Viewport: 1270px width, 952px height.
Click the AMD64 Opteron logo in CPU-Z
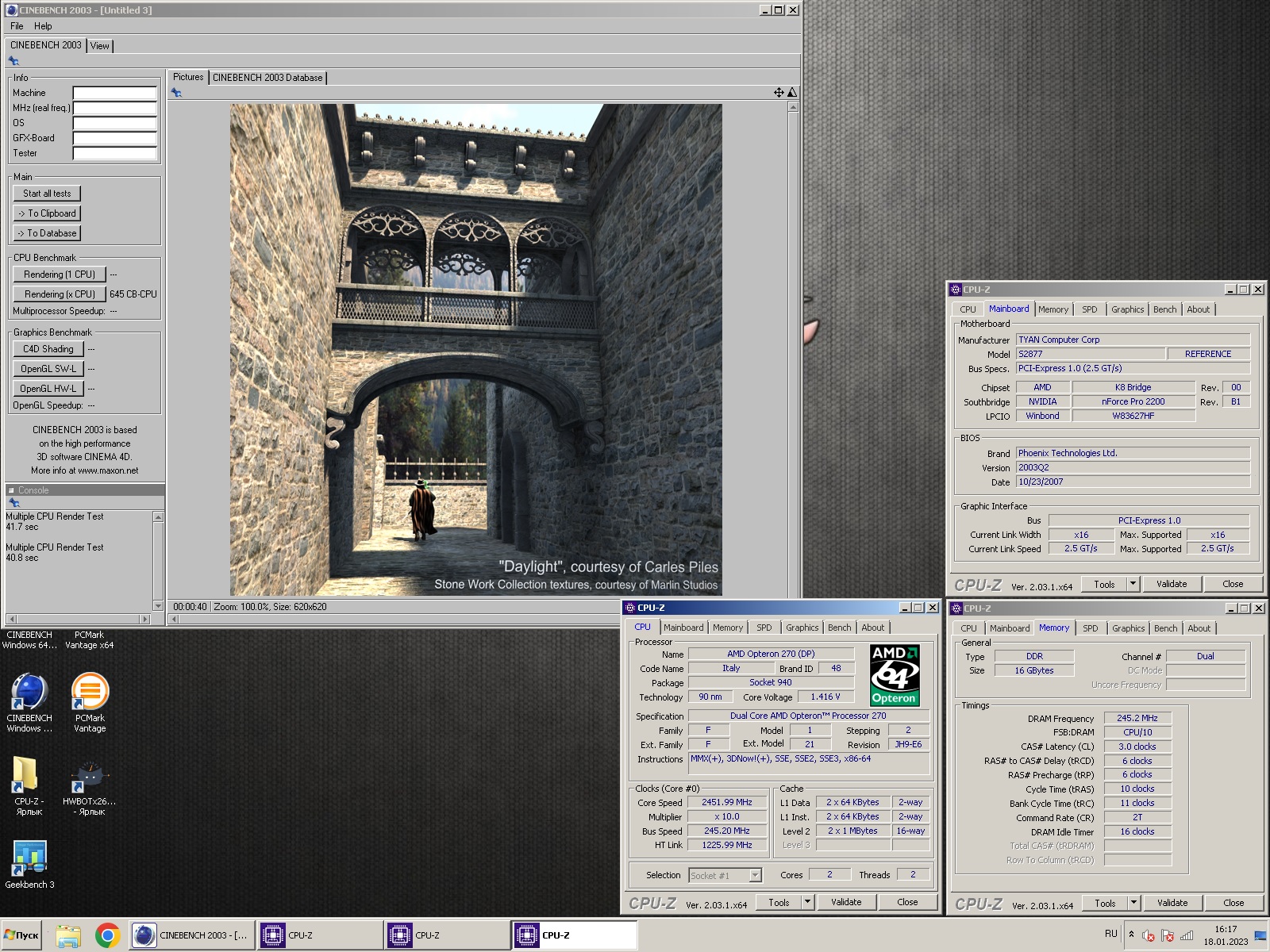895,675
